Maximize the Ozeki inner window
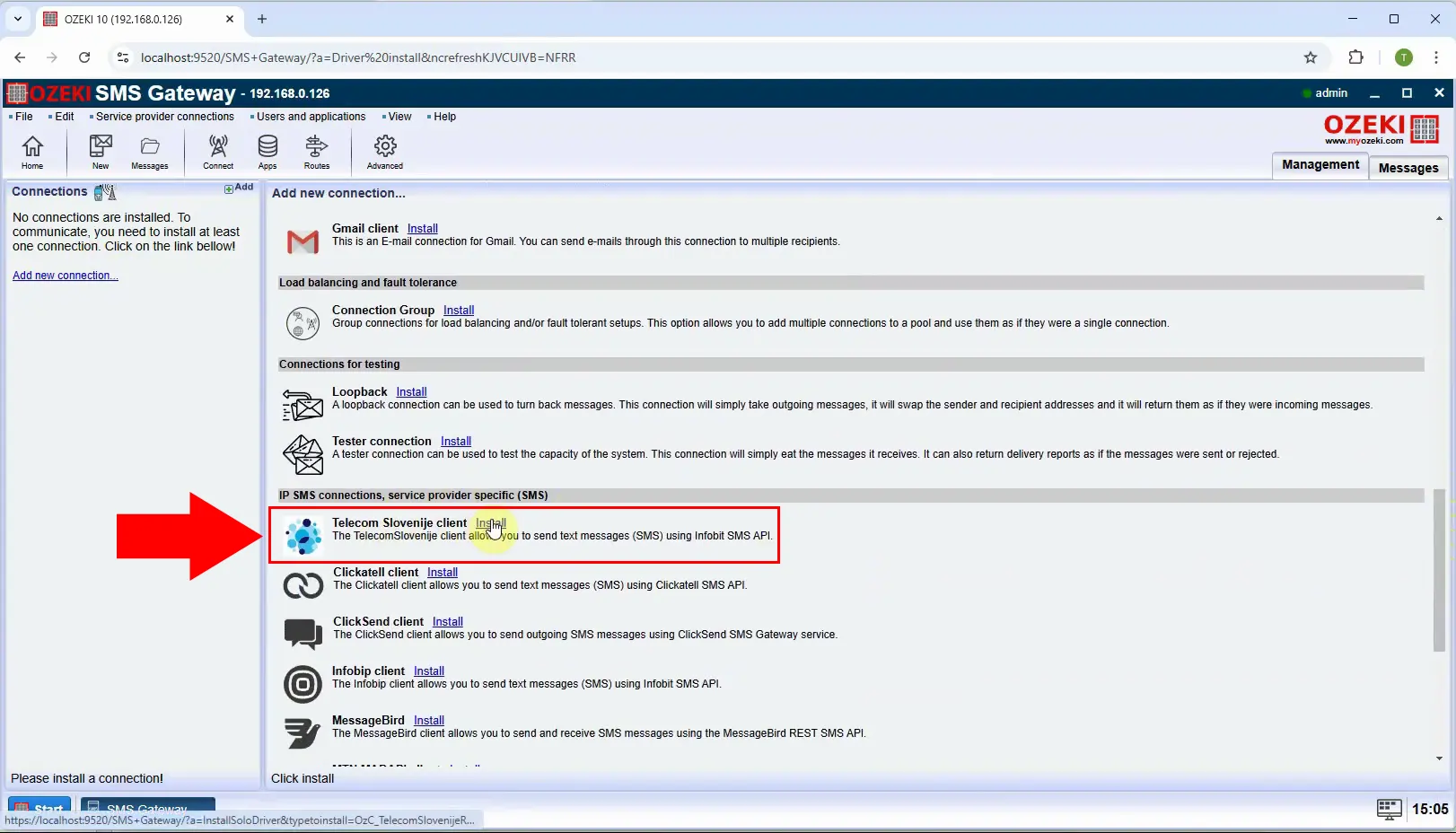 [1407, 93]
